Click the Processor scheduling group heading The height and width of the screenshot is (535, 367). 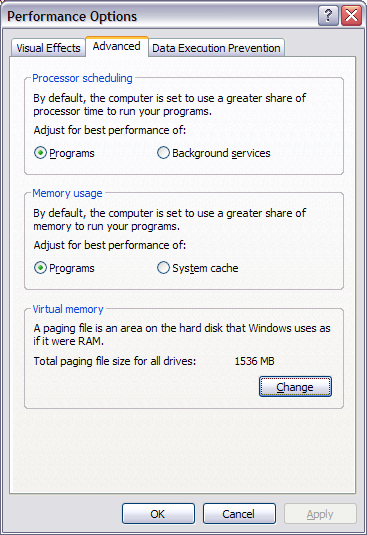[x=82, y=78]
